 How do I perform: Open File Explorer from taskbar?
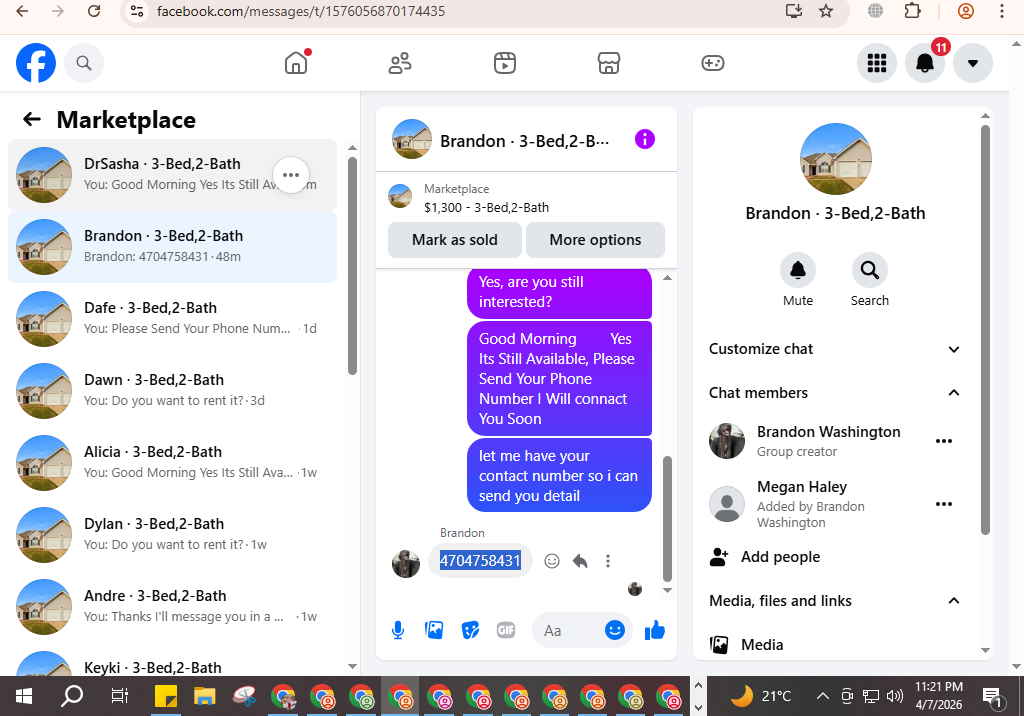pos(204,696)
